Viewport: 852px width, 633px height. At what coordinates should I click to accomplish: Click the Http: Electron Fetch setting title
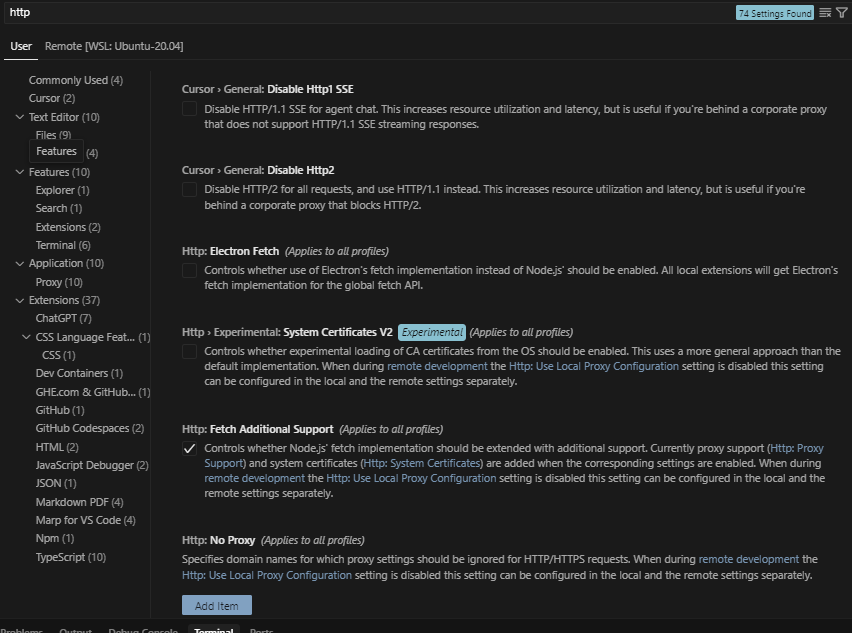tap(230, 251)
